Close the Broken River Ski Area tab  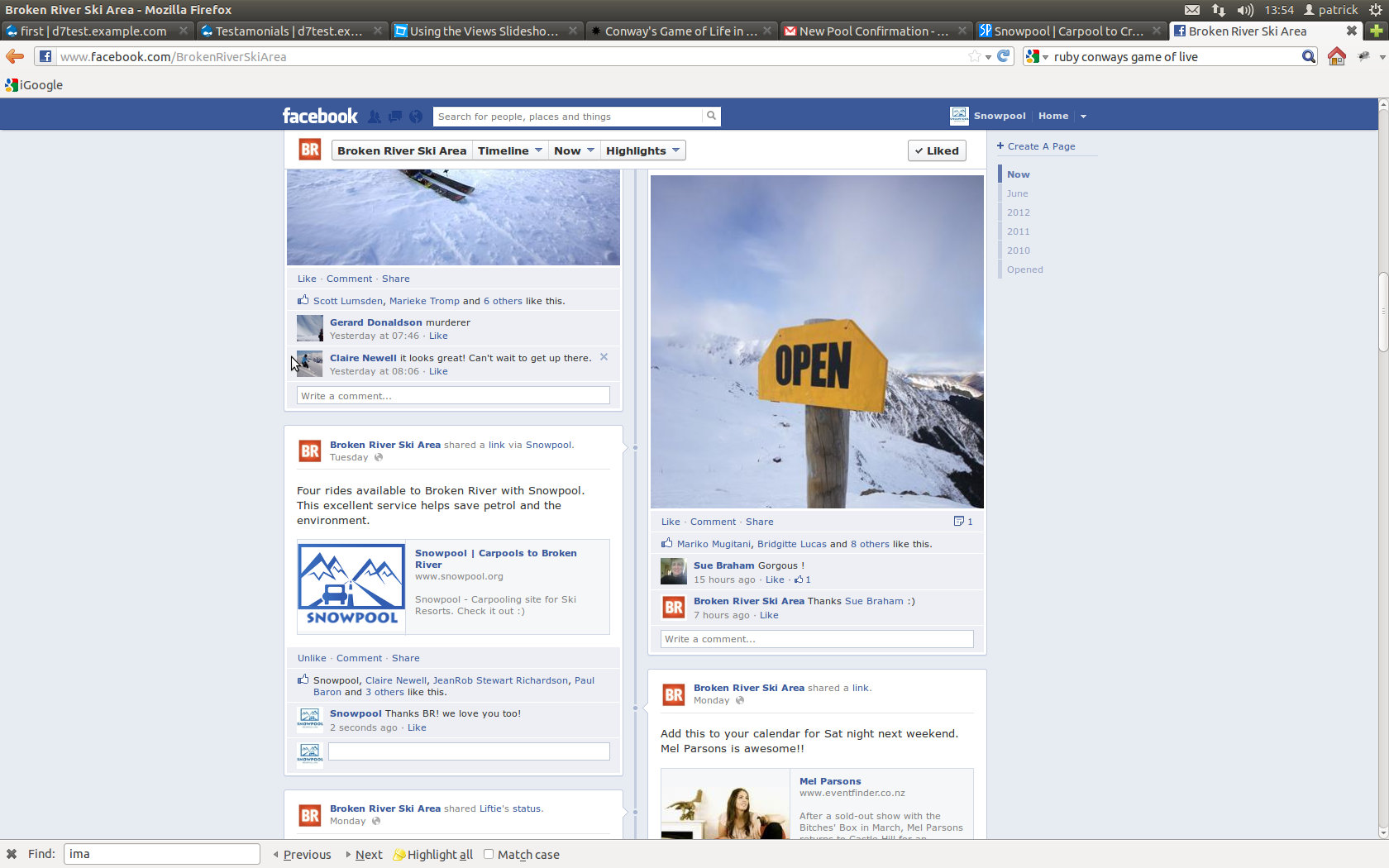[x=1351, y=31]
